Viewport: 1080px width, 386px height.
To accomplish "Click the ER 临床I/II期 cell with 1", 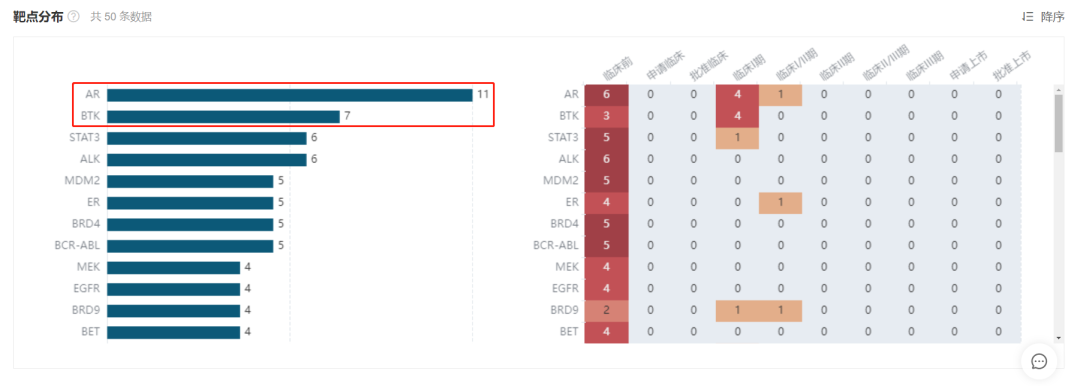I will 780,203.
